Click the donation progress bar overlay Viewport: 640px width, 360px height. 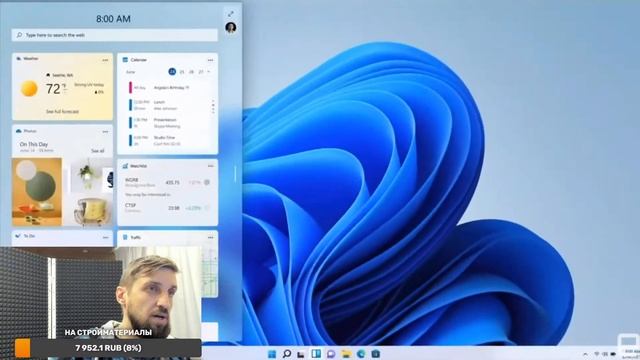point(108,348)
